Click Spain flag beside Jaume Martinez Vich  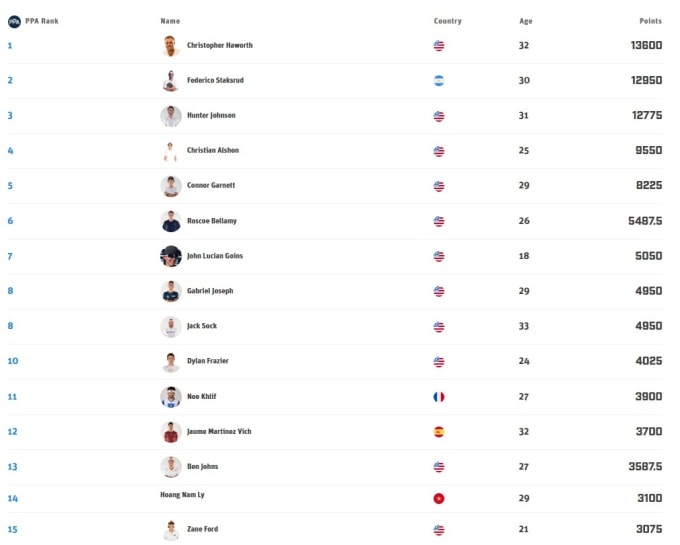point(439,432)
